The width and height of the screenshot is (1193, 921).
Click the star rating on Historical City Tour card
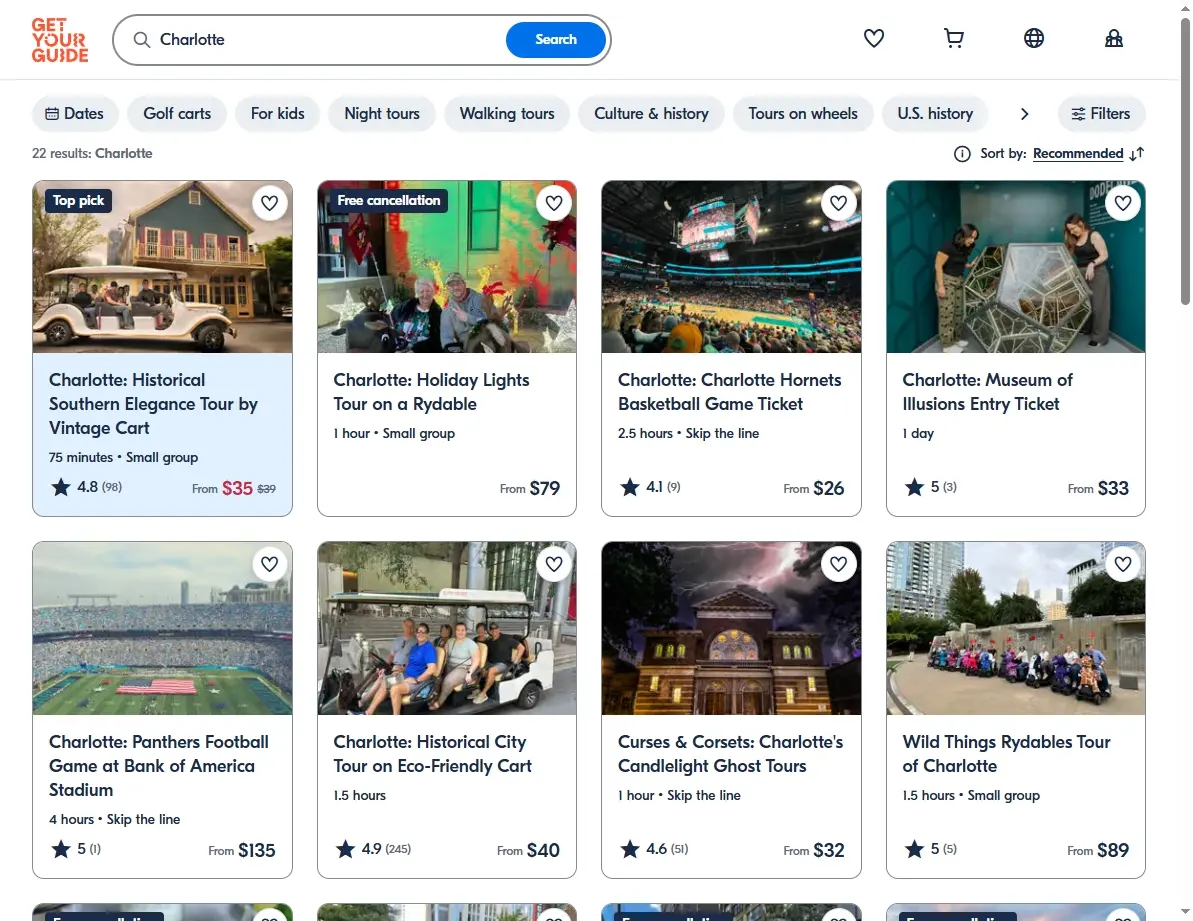click(345, 849)
